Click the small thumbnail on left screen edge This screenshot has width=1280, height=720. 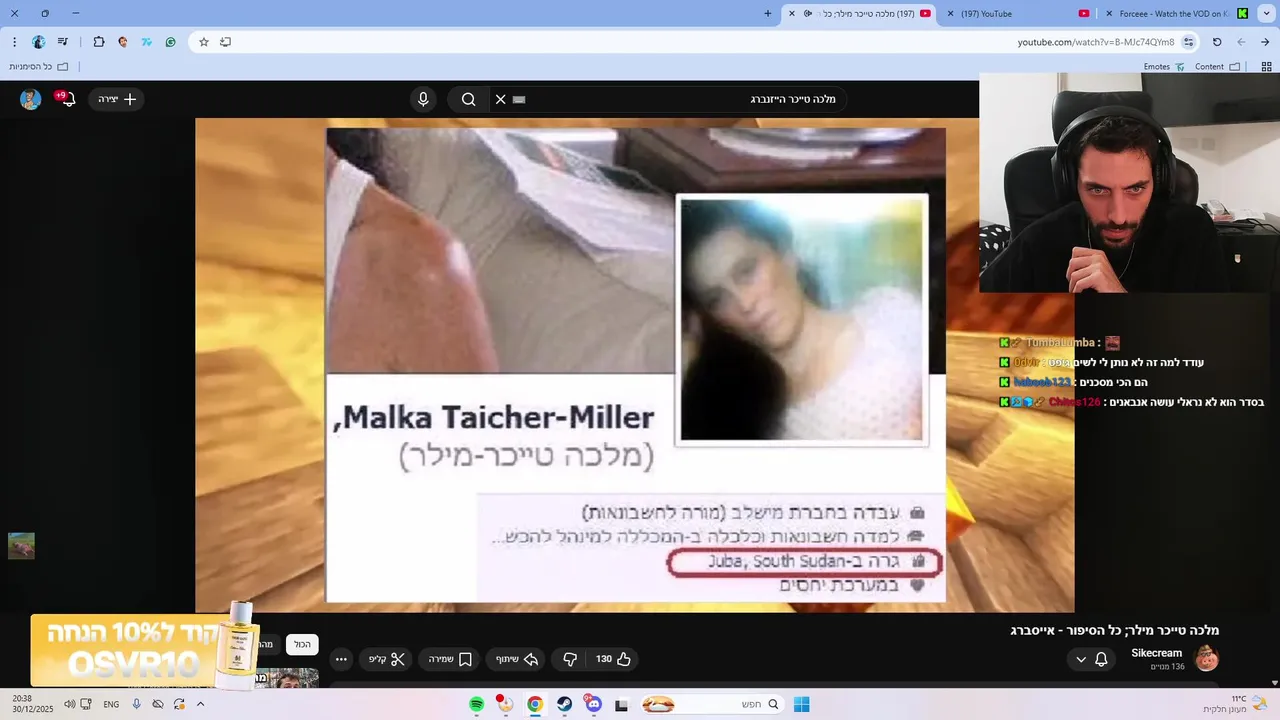[x=21, y=545]
